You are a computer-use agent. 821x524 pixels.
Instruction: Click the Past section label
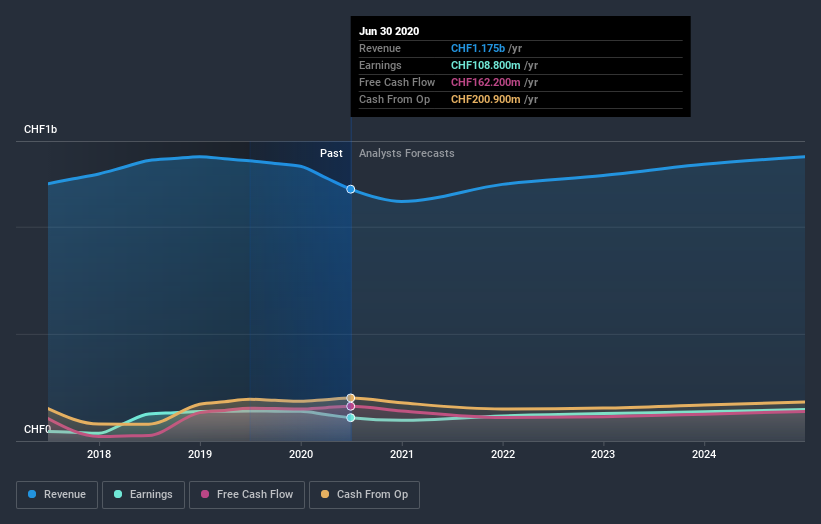point(331,153)
